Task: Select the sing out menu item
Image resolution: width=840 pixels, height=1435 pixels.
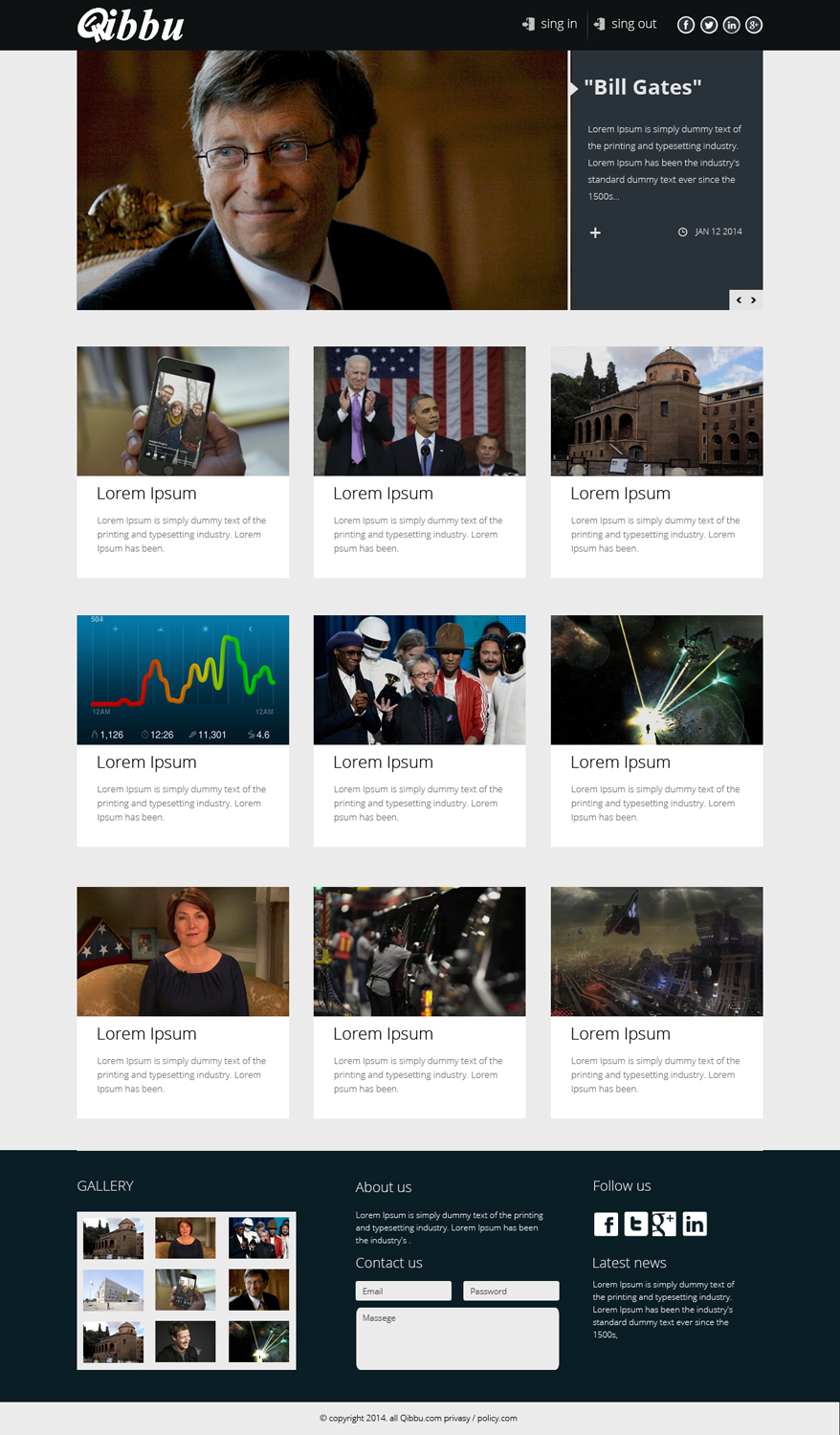Action: [632, 24]
